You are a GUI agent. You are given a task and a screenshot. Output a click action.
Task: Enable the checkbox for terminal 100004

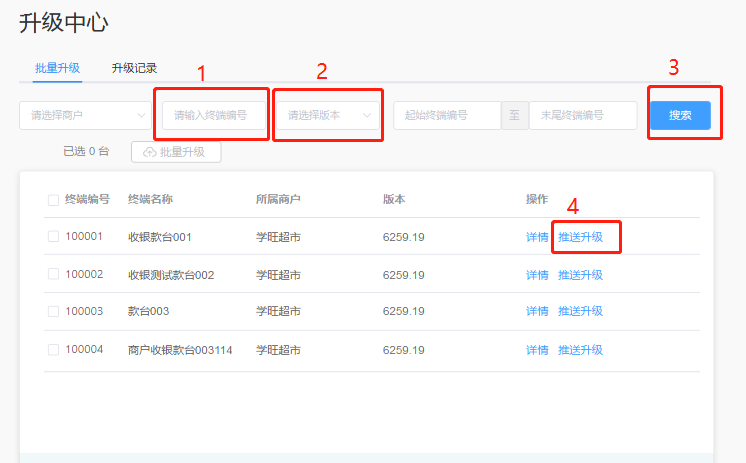pos(53,350)
